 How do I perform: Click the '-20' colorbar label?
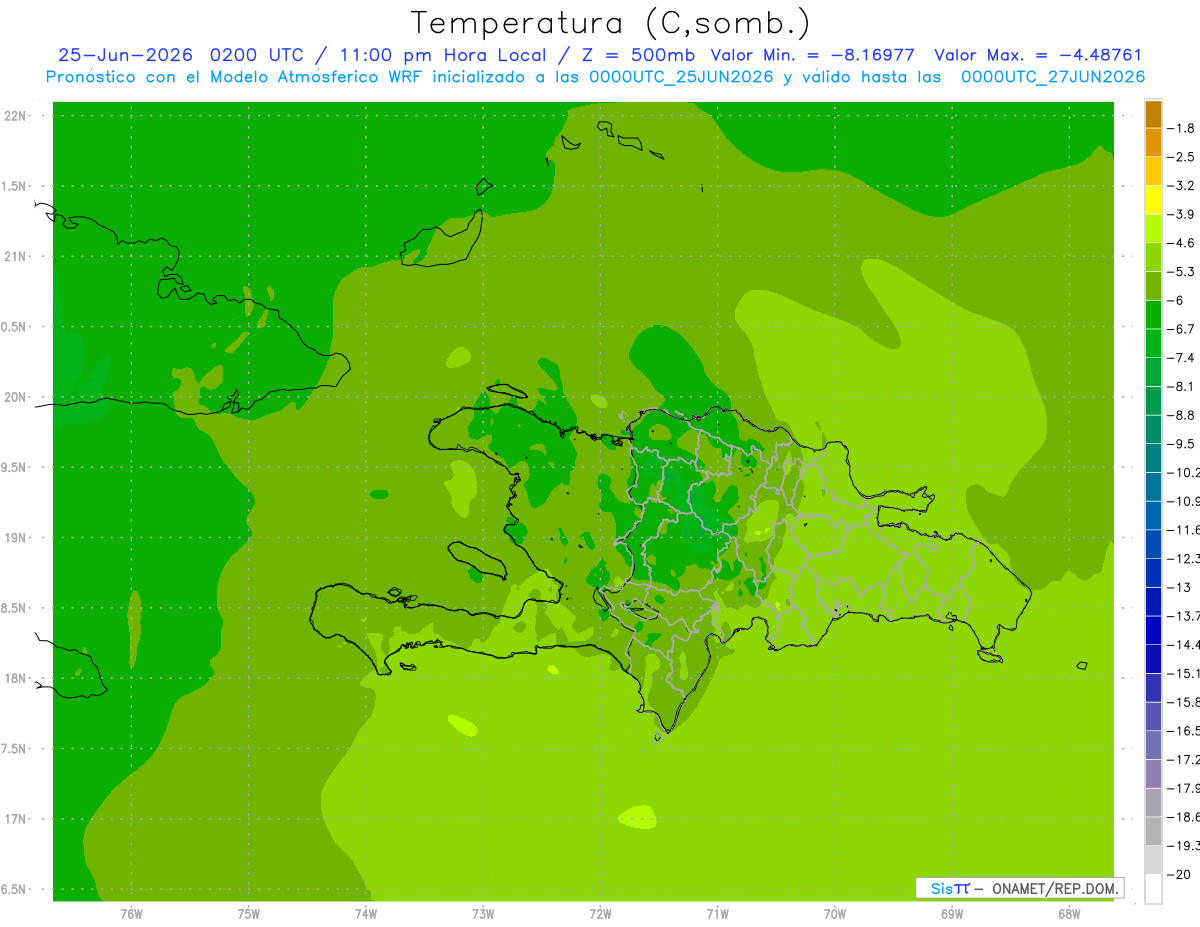point(1180,875)
